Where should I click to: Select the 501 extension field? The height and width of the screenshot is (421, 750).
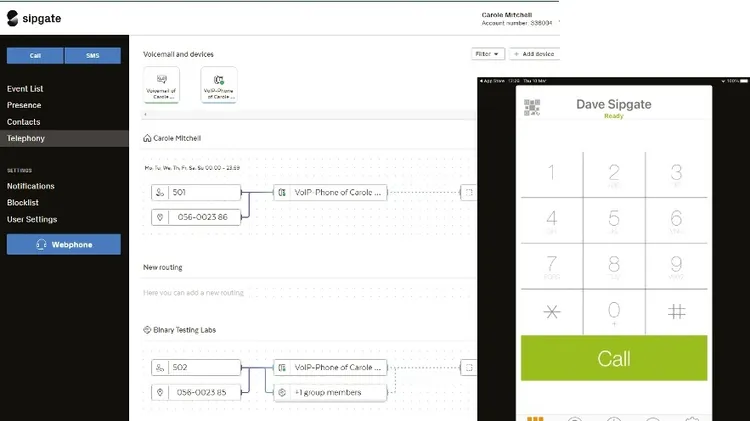tap(196, 192)
